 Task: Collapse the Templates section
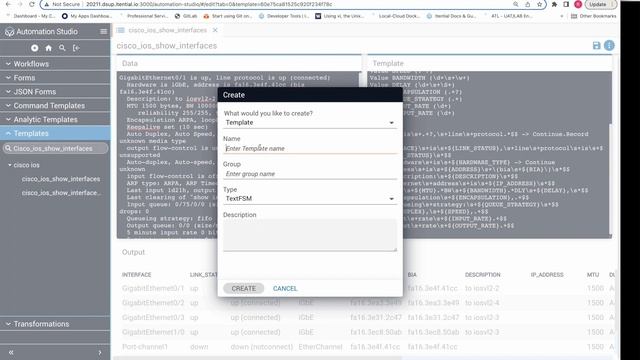(x=55, y=133)
